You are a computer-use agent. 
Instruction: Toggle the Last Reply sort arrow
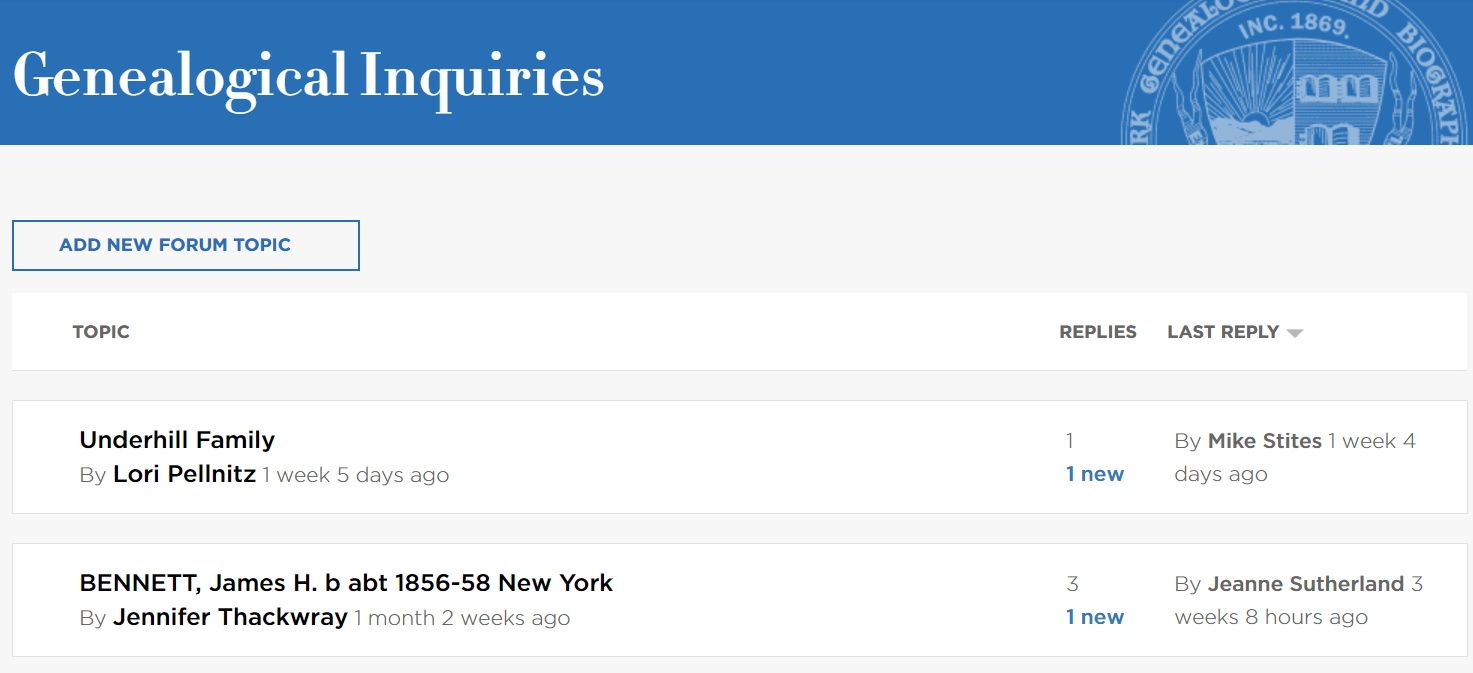pyautogui.click(x=1295, y=333)
